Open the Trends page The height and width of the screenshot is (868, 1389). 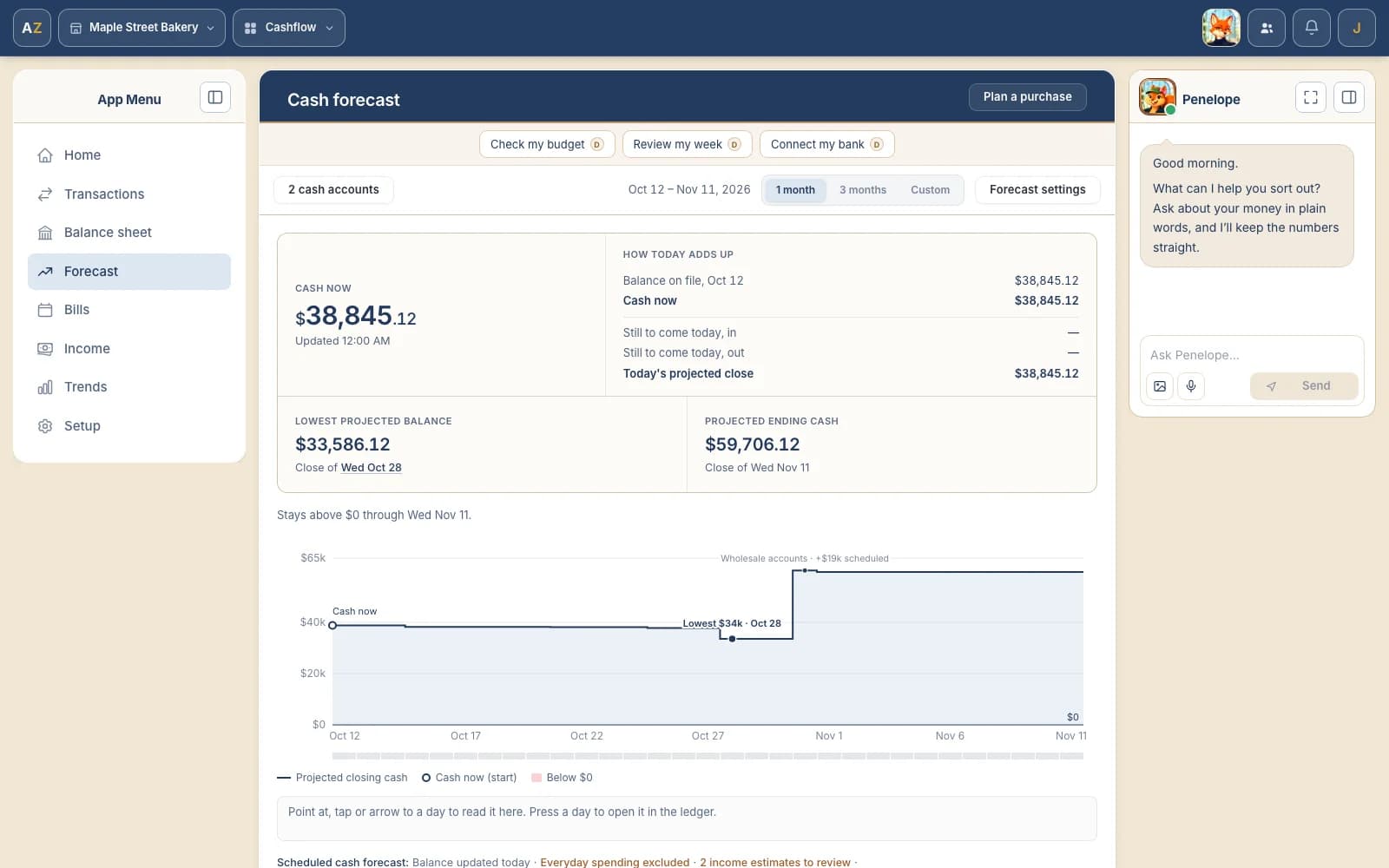click(129, 387)
